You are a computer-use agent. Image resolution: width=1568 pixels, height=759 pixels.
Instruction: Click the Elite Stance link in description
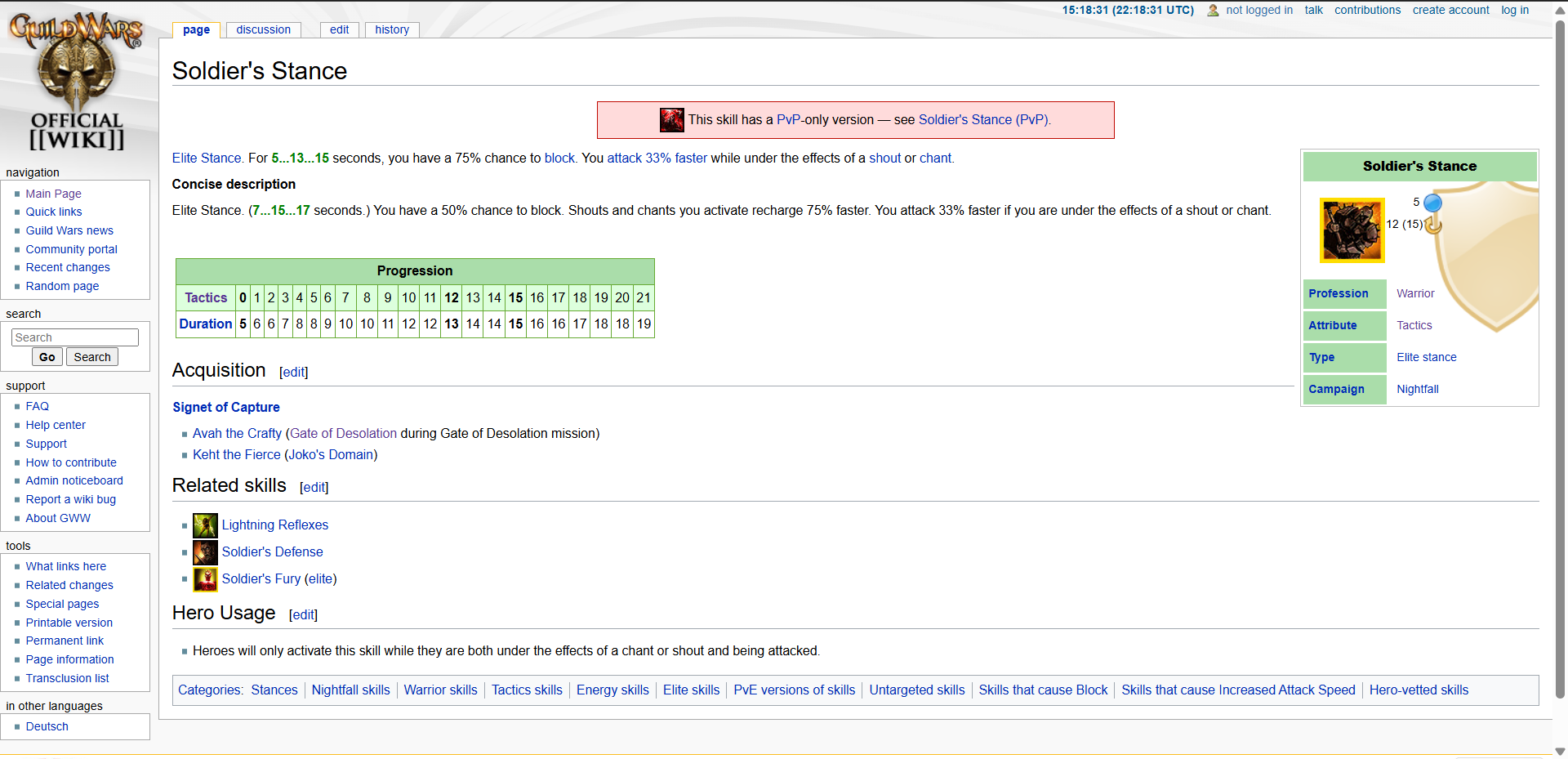(207, 158)
